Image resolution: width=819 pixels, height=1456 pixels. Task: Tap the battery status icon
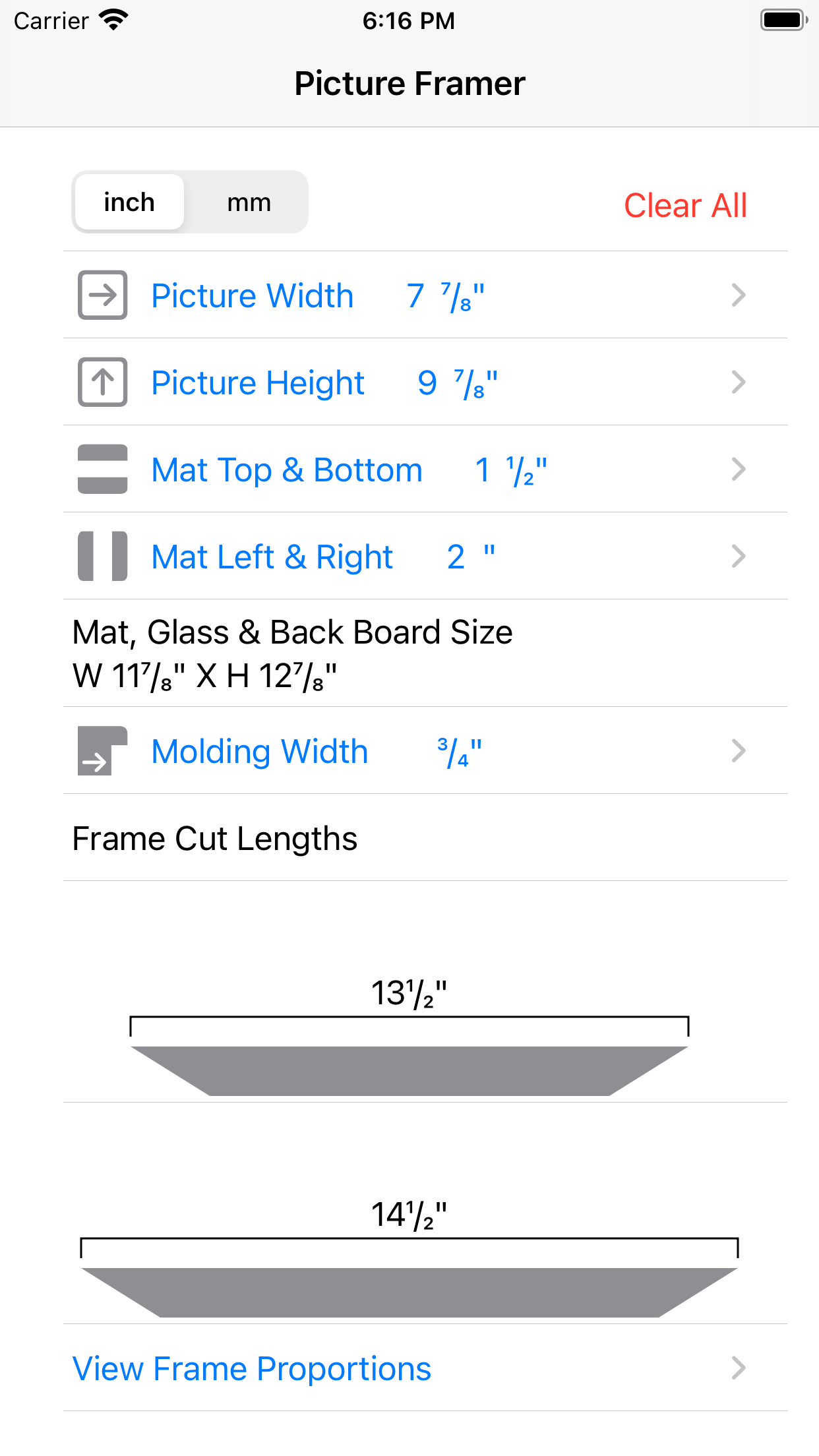point(783,20)
